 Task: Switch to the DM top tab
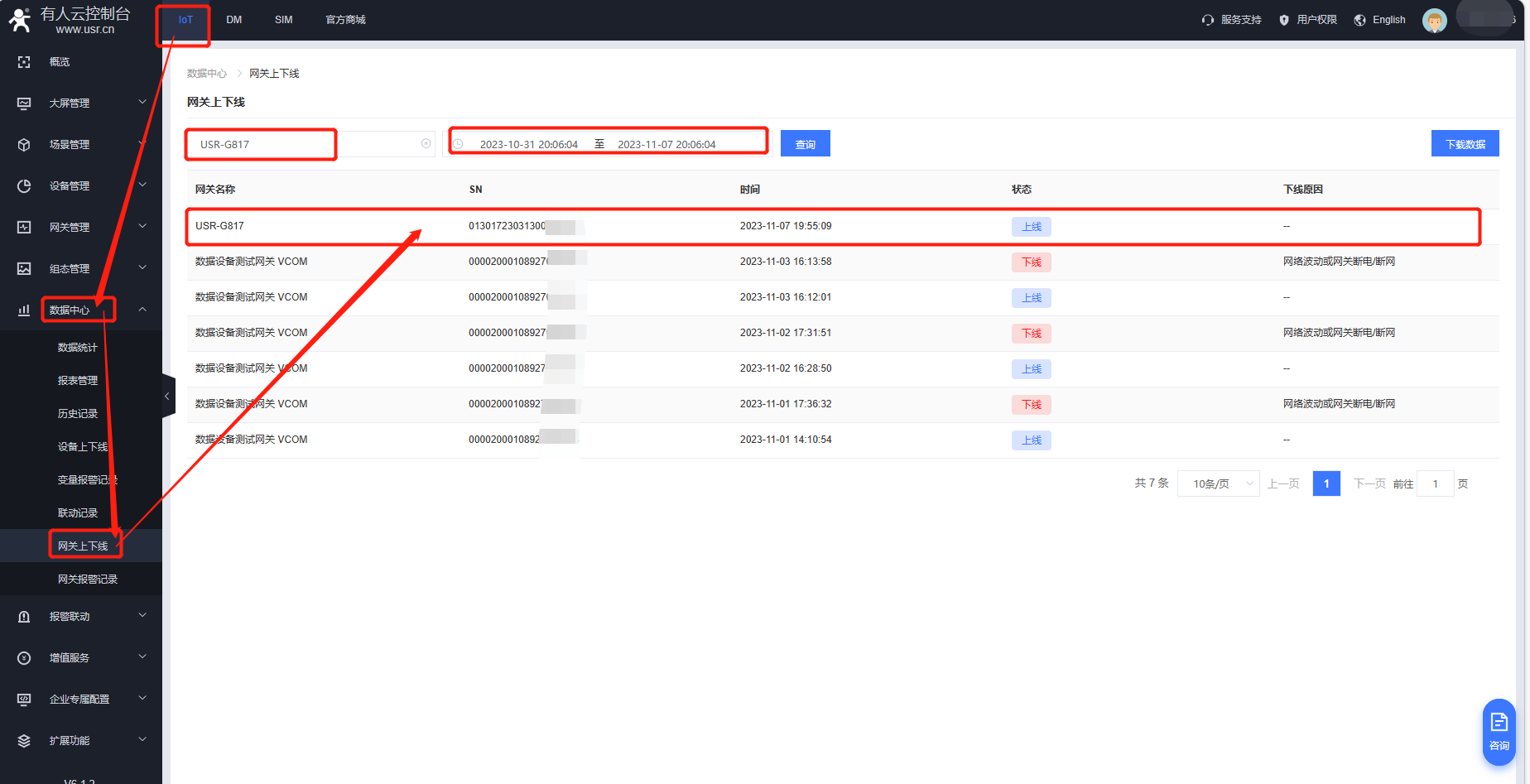[x=234, y=20]
